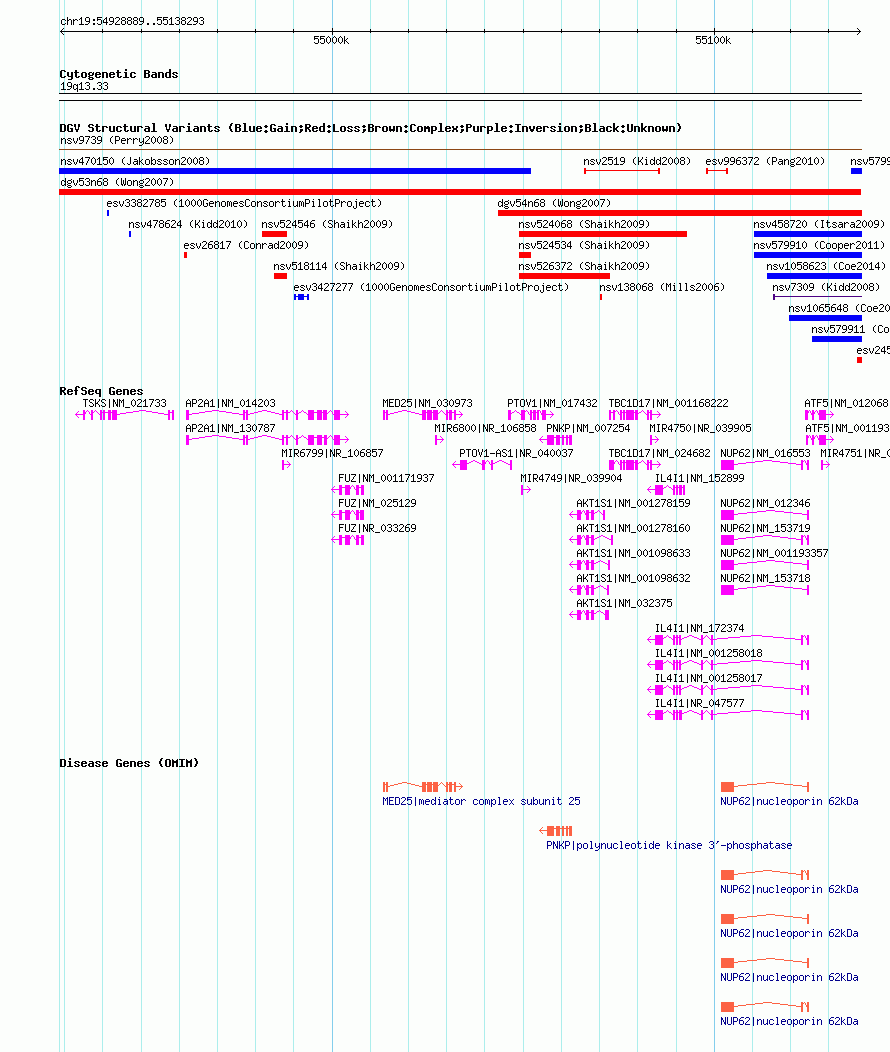Image resolution: width=890 pixels, height=1052 pixels.
Task: Click the Cytogenetic Bands track title
Action: coord(119,74)
